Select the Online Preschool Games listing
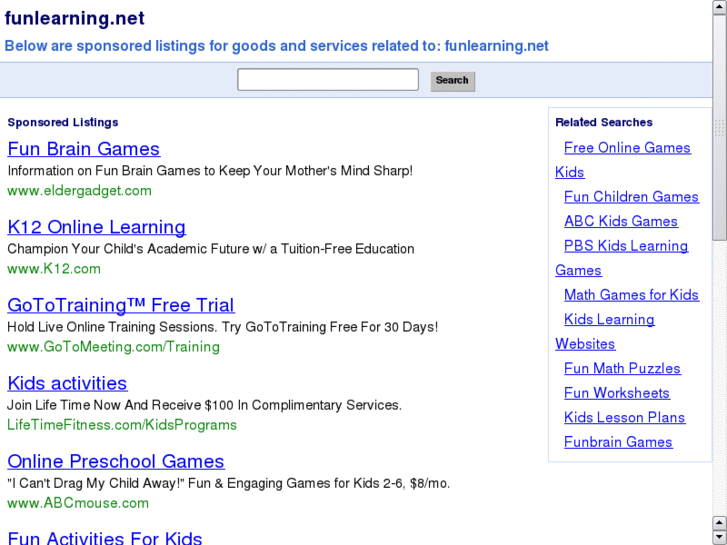 (x=115, y=461)
